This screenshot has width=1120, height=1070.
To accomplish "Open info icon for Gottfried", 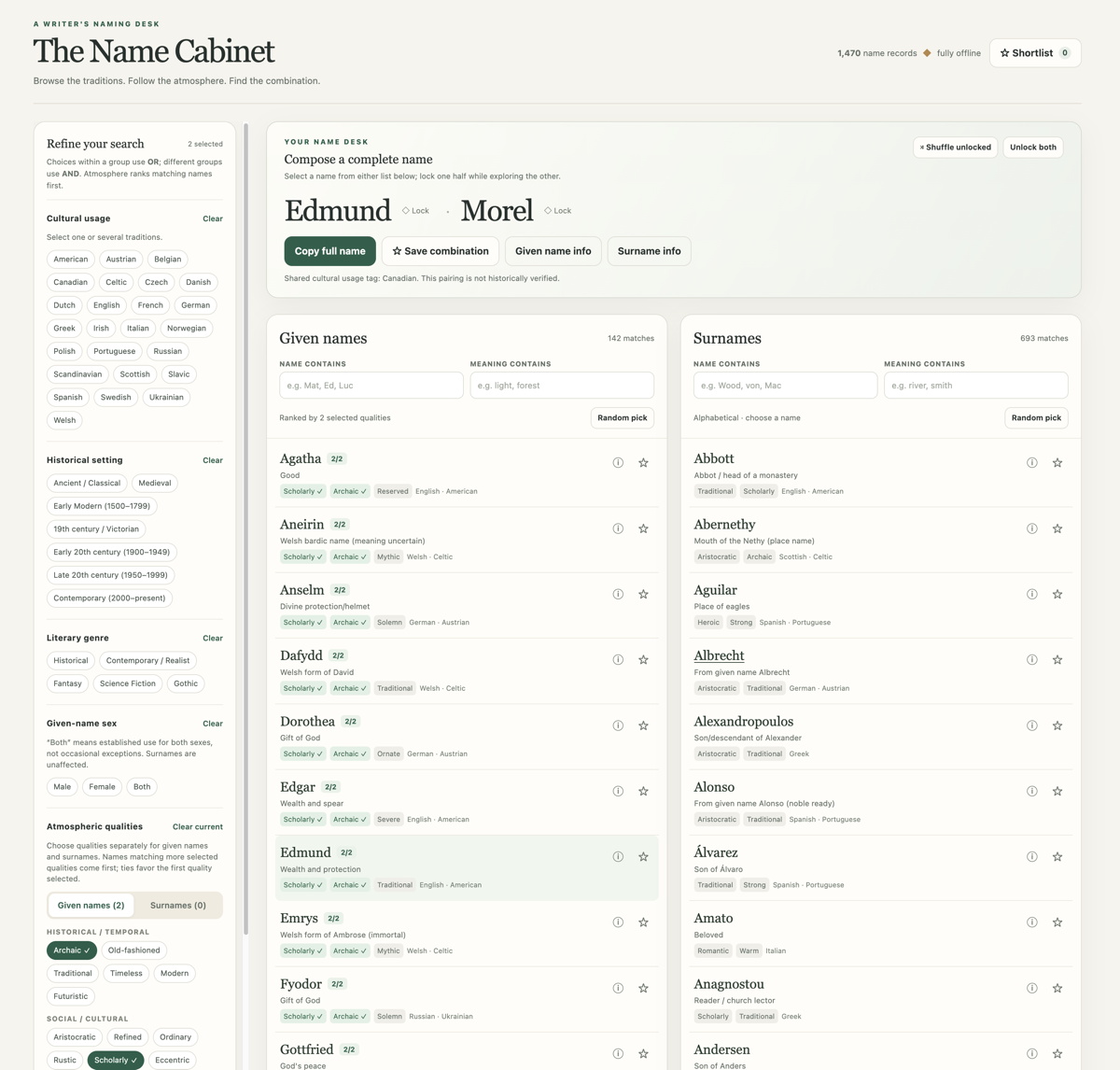I will tap(618, 1053).
